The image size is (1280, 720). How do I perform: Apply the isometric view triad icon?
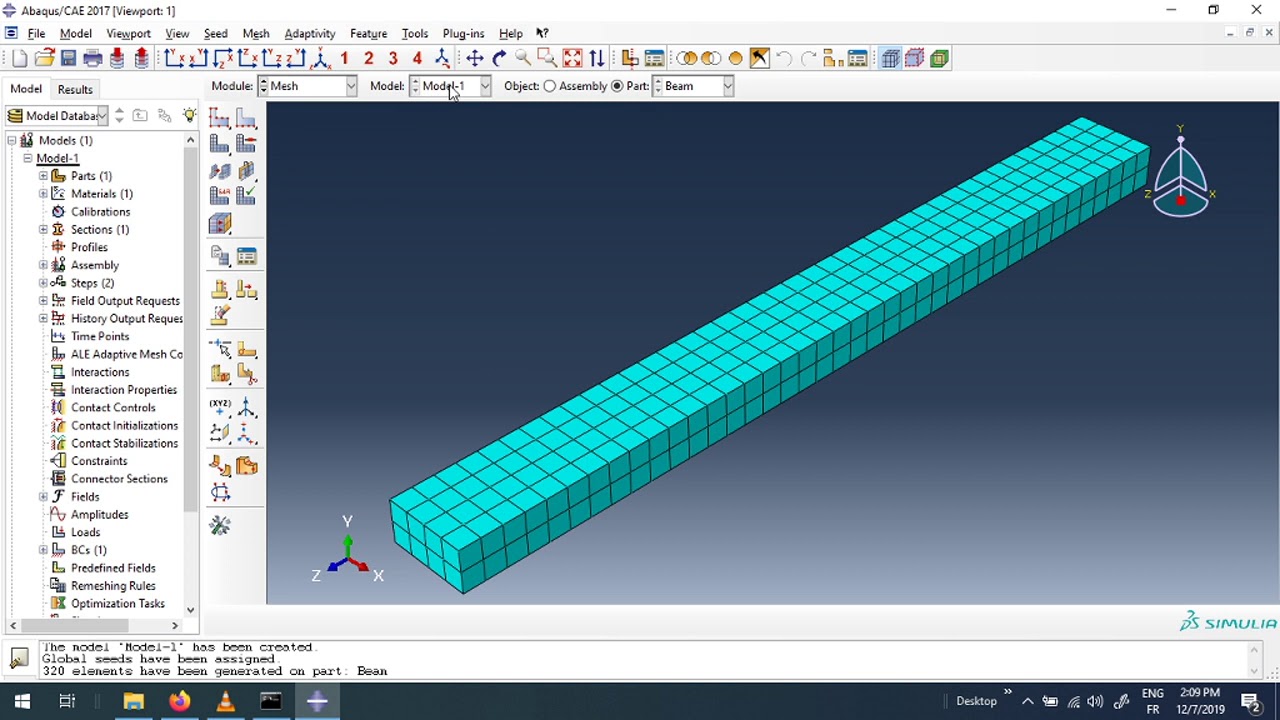[320, 59]
